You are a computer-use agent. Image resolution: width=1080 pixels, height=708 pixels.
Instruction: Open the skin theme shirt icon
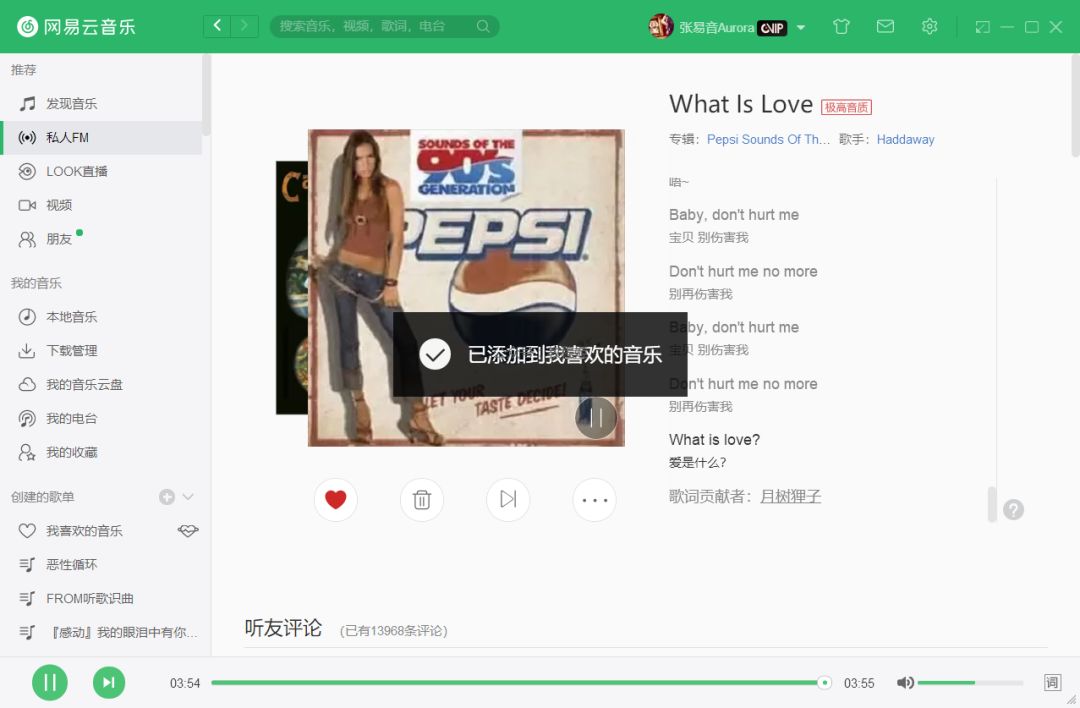841,27
